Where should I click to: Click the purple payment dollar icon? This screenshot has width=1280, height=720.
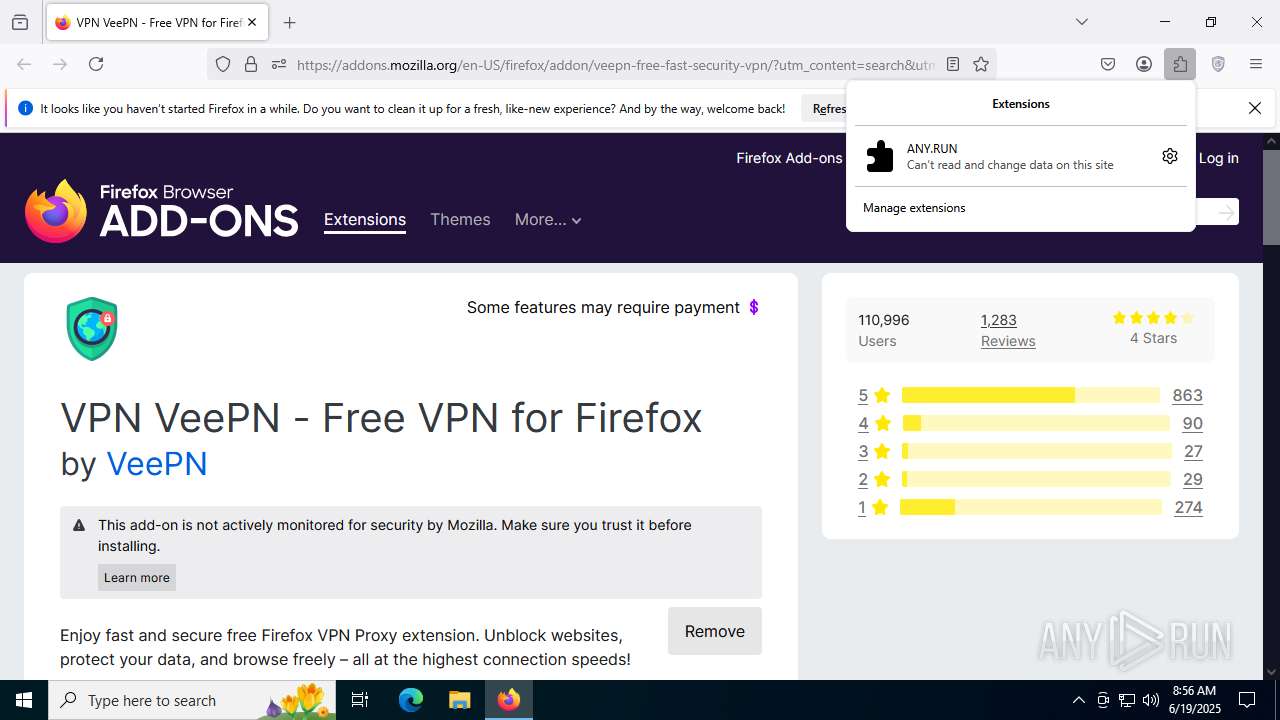point(754,307)
